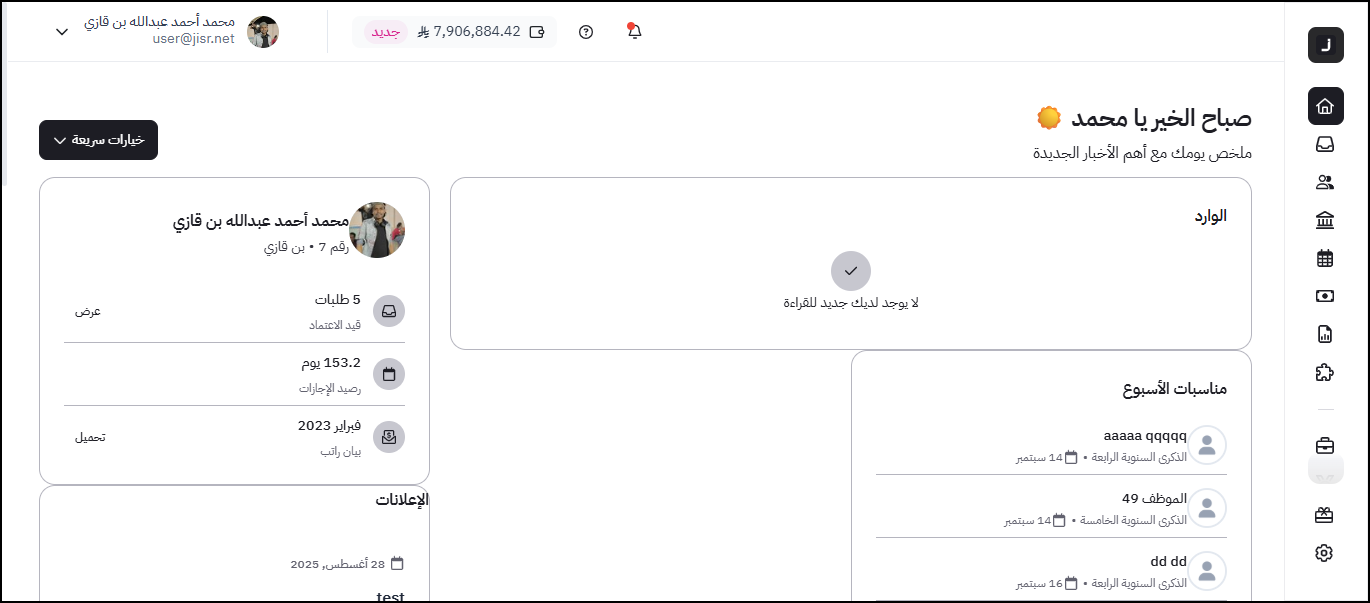
Task: Expand the خيارات سريعة quick options dropdown
Action: pos(98,140)
